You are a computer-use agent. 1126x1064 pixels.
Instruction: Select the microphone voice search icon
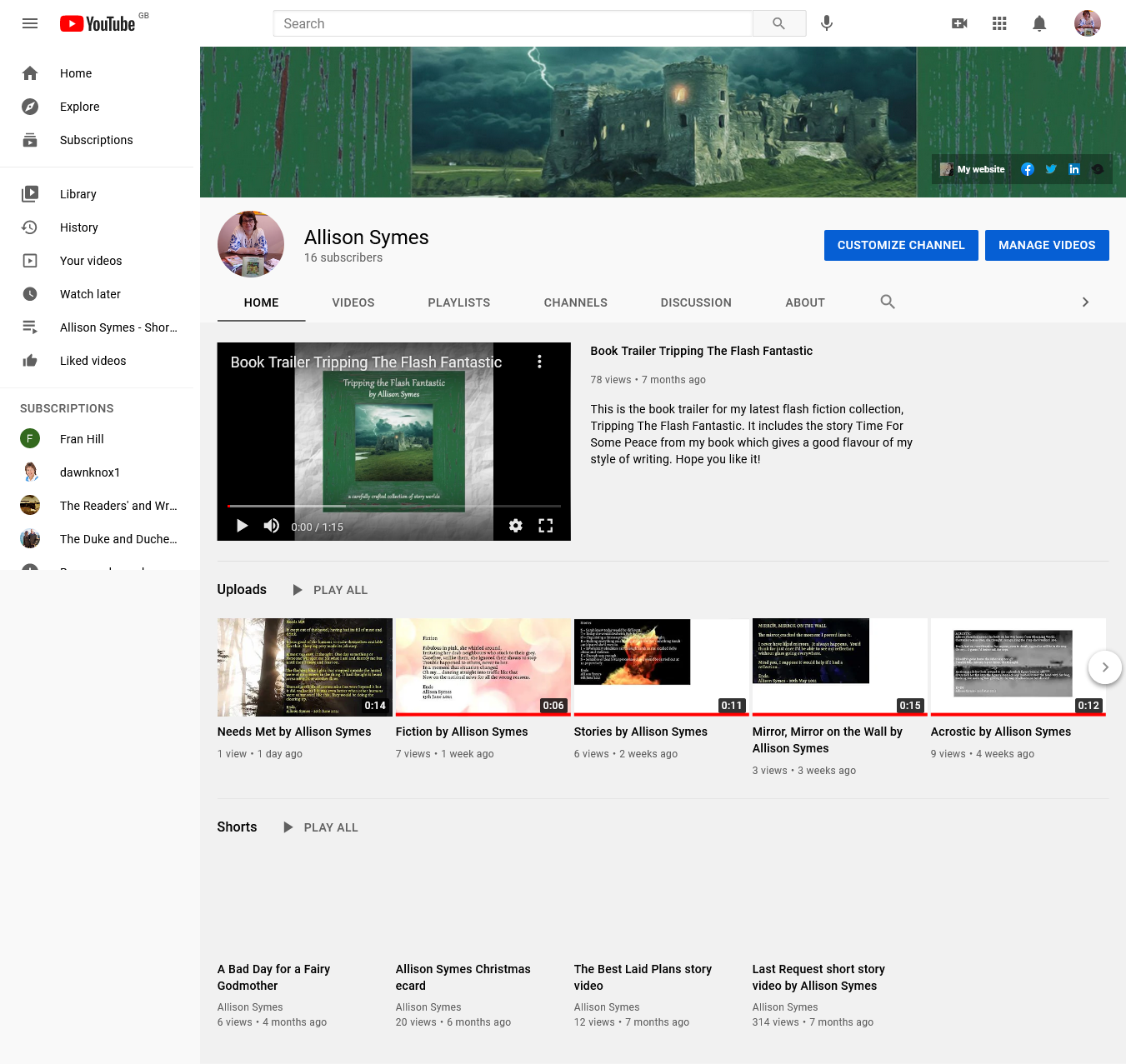827,23
